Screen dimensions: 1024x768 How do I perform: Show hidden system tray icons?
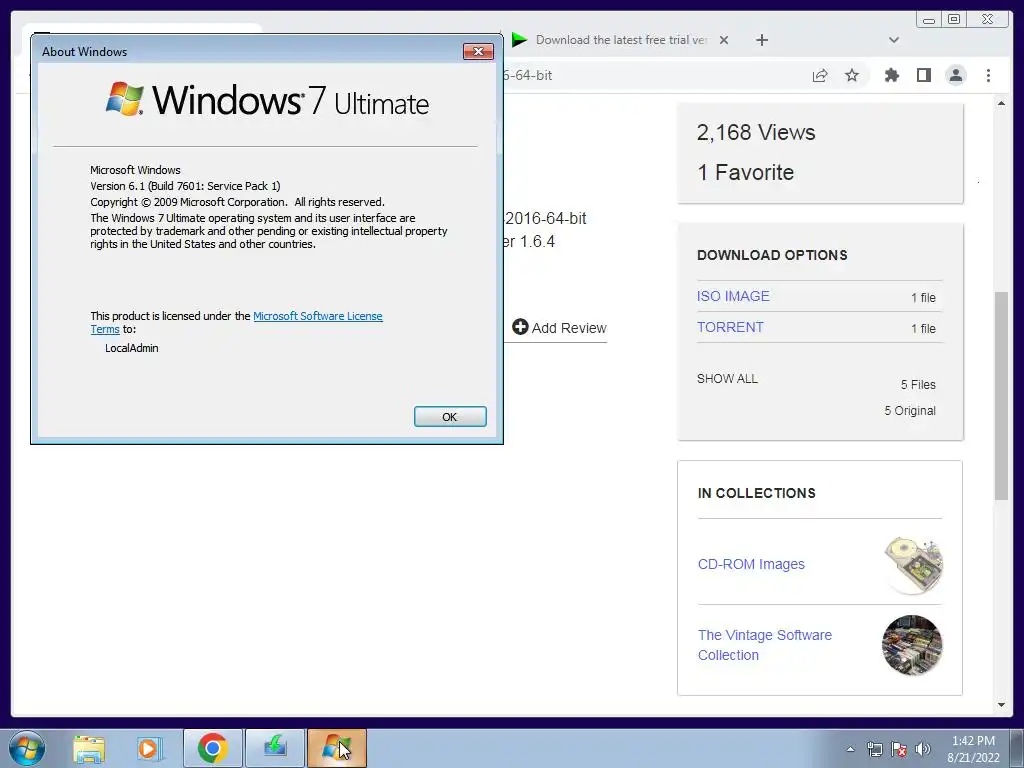[850, 750]
